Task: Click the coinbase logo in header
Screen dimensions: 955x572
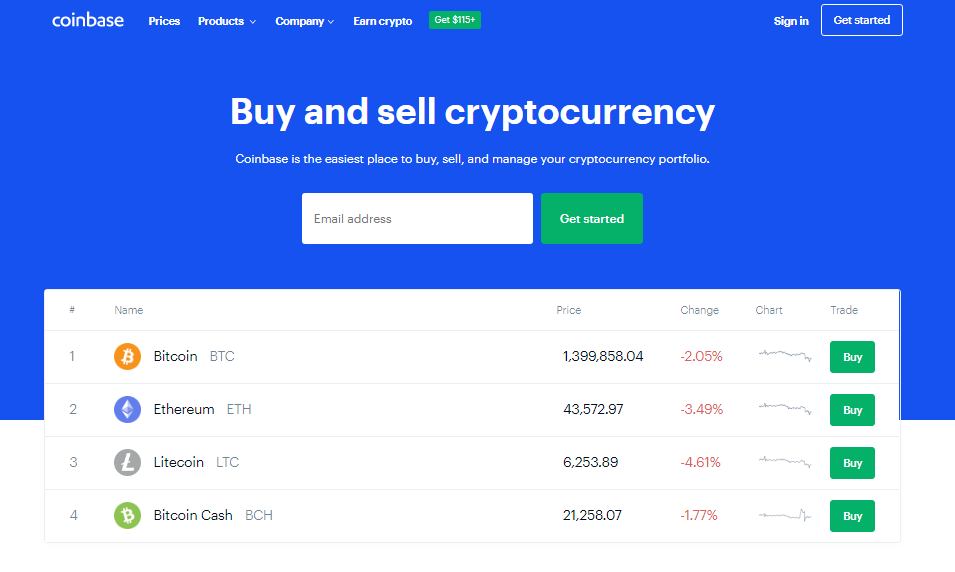Action: pyautogui.click(x=88, y=20)
